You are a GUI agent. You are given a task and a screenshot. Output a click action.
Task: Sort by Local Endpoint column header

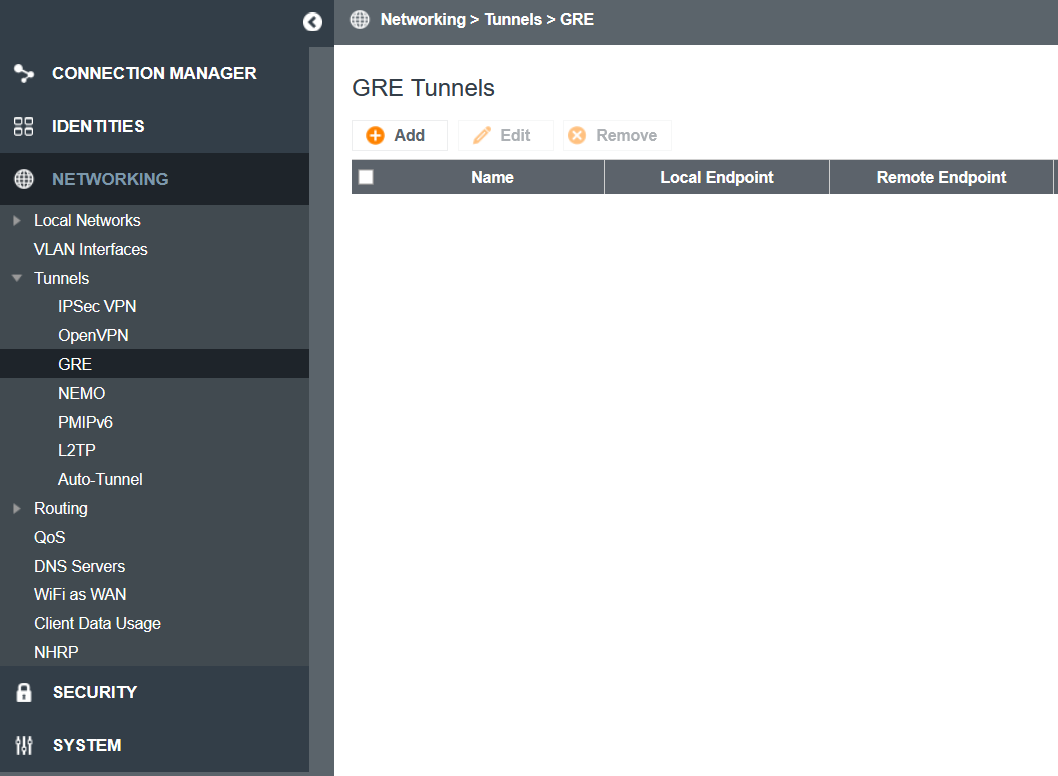point(717,177)
